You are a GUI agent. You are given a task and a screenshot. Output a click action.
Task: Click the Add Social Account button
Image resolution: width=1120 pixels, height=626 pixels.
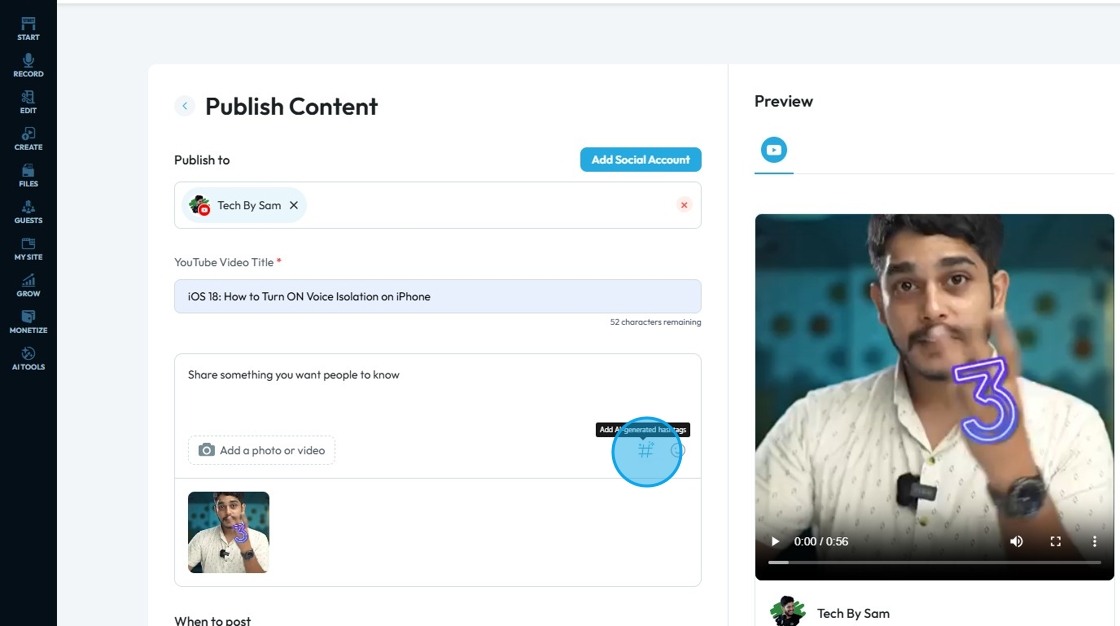coord(640,159)
